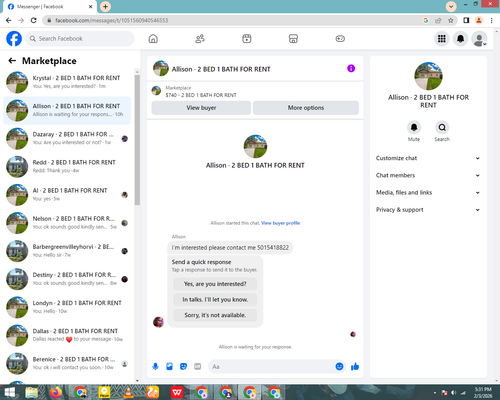Open the Friends icon in top navigation
This screenshot has width=500, height=400.
200,39
